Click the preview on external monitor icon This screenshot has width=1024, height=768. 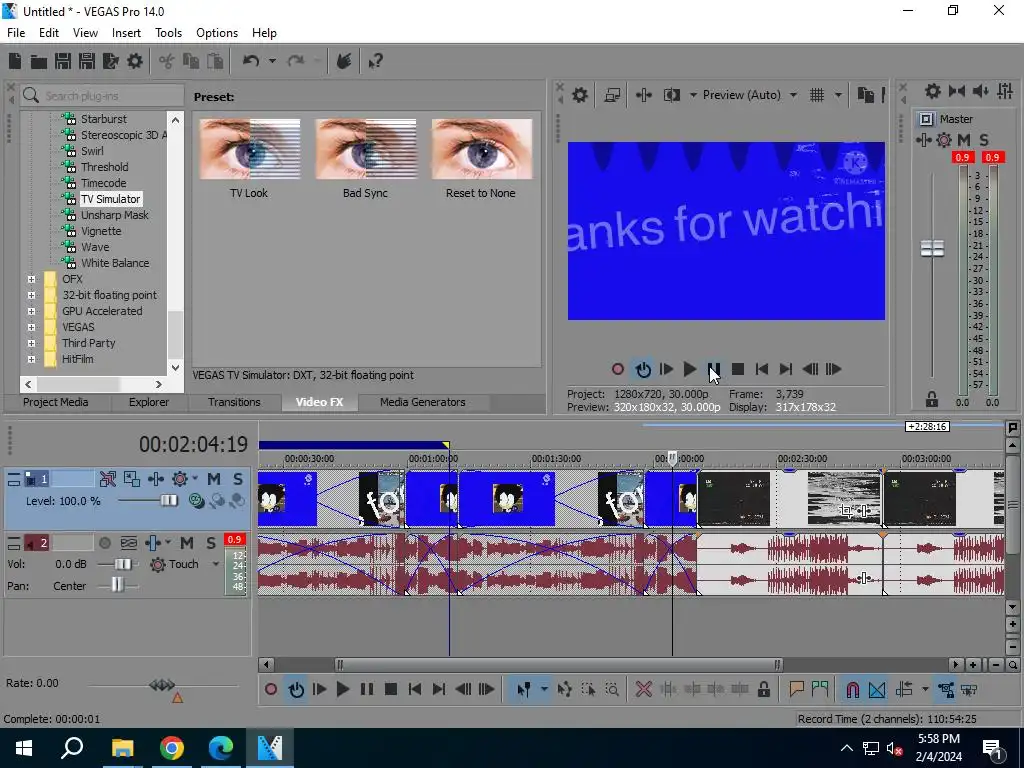(x=612, y=95)
